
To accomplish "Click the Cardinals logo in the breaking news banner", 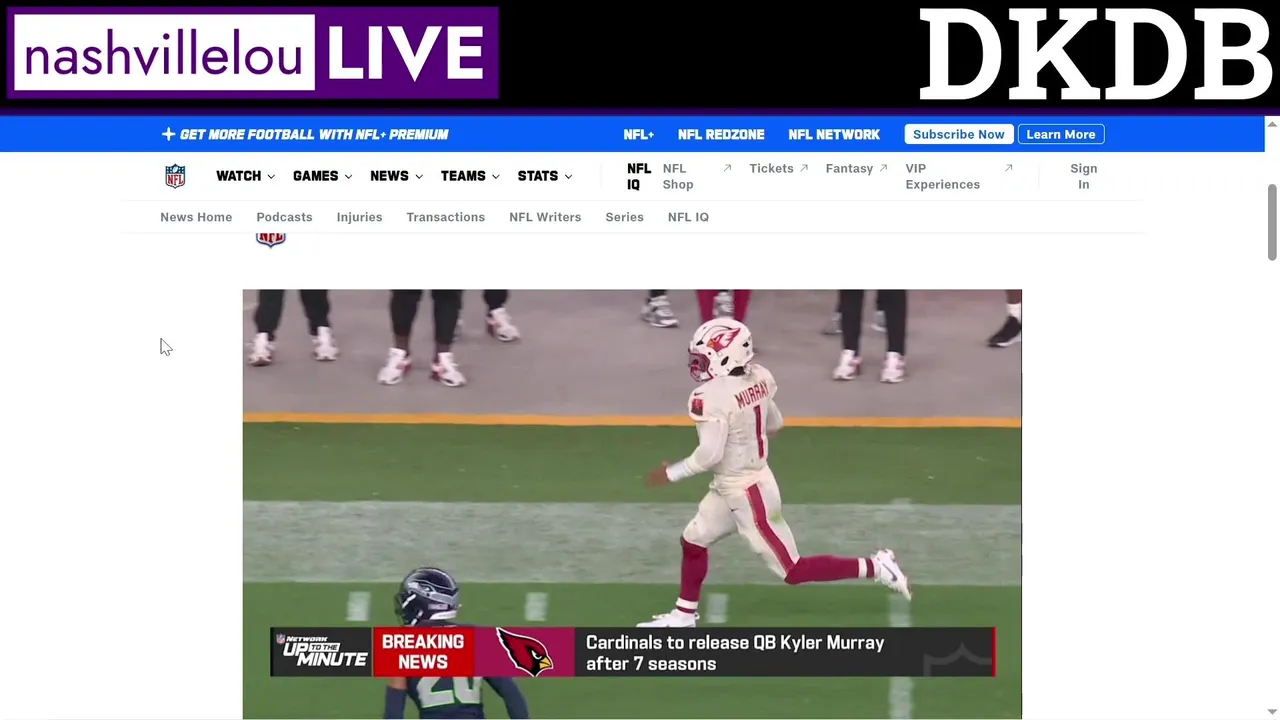I will pyautogui.click(x=526, y=652).
